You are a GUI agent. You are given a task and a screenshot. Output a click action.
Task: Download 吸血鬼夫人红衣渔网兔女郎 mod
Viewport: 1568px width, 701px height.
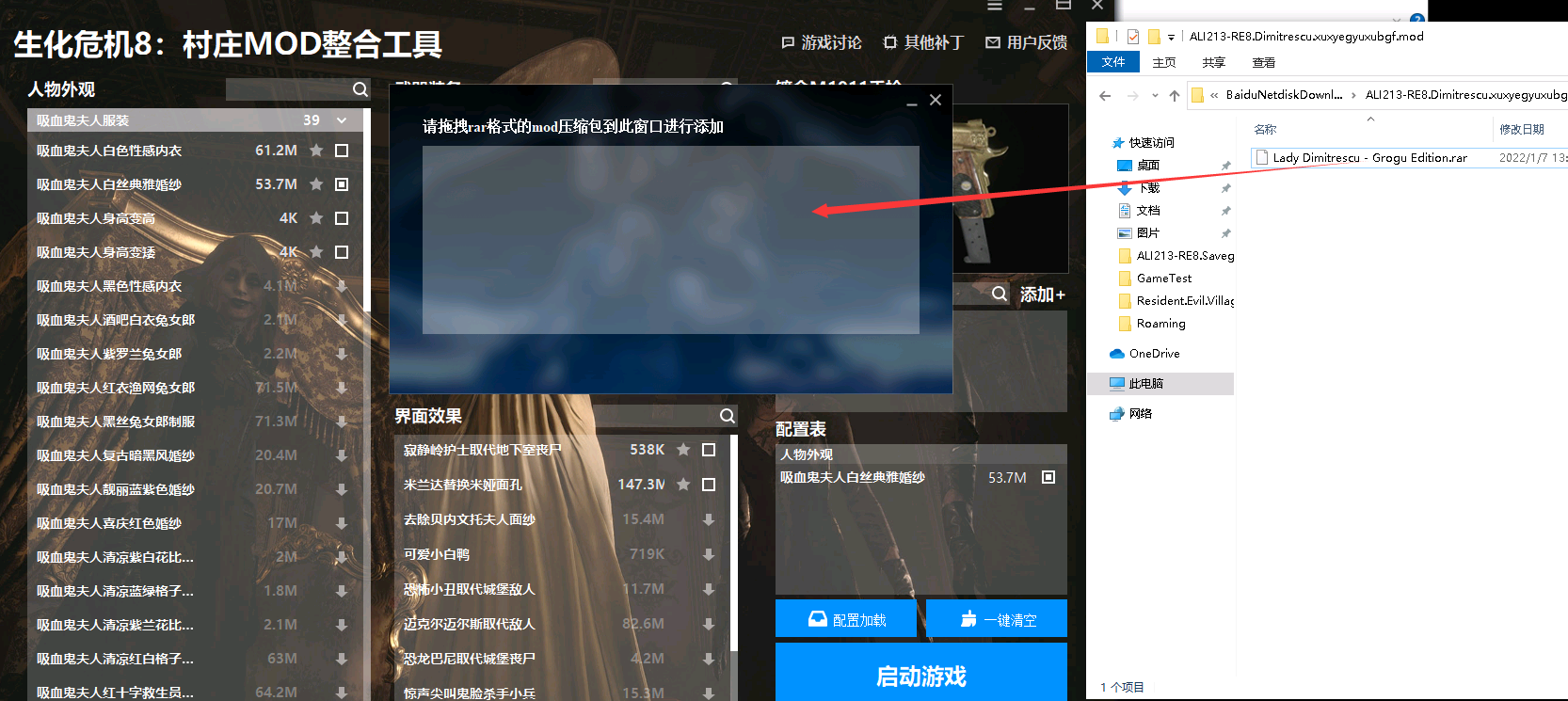342,388
